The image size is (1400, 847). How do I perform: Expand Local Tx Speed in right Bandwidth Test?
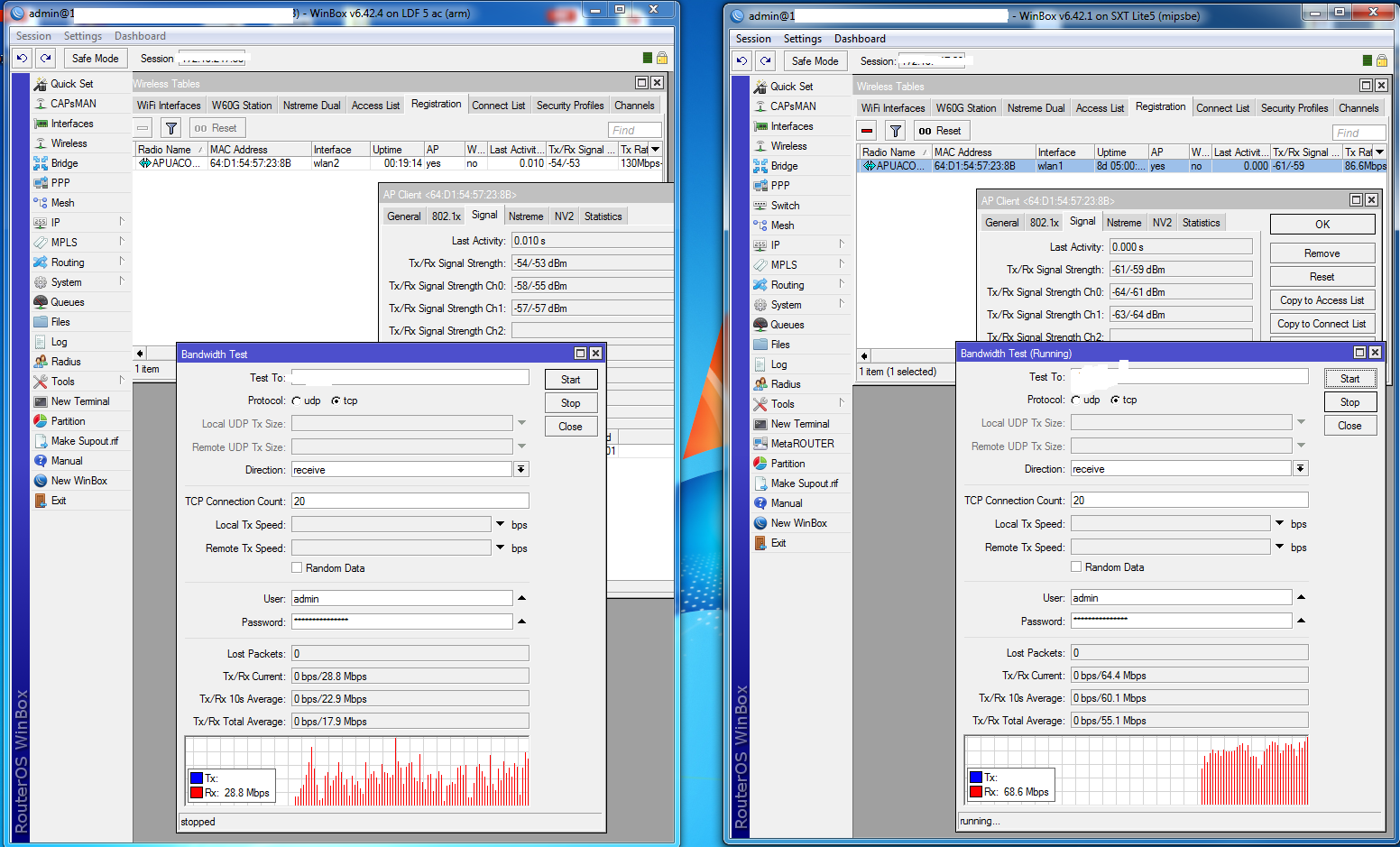(x=1279, y=524)
